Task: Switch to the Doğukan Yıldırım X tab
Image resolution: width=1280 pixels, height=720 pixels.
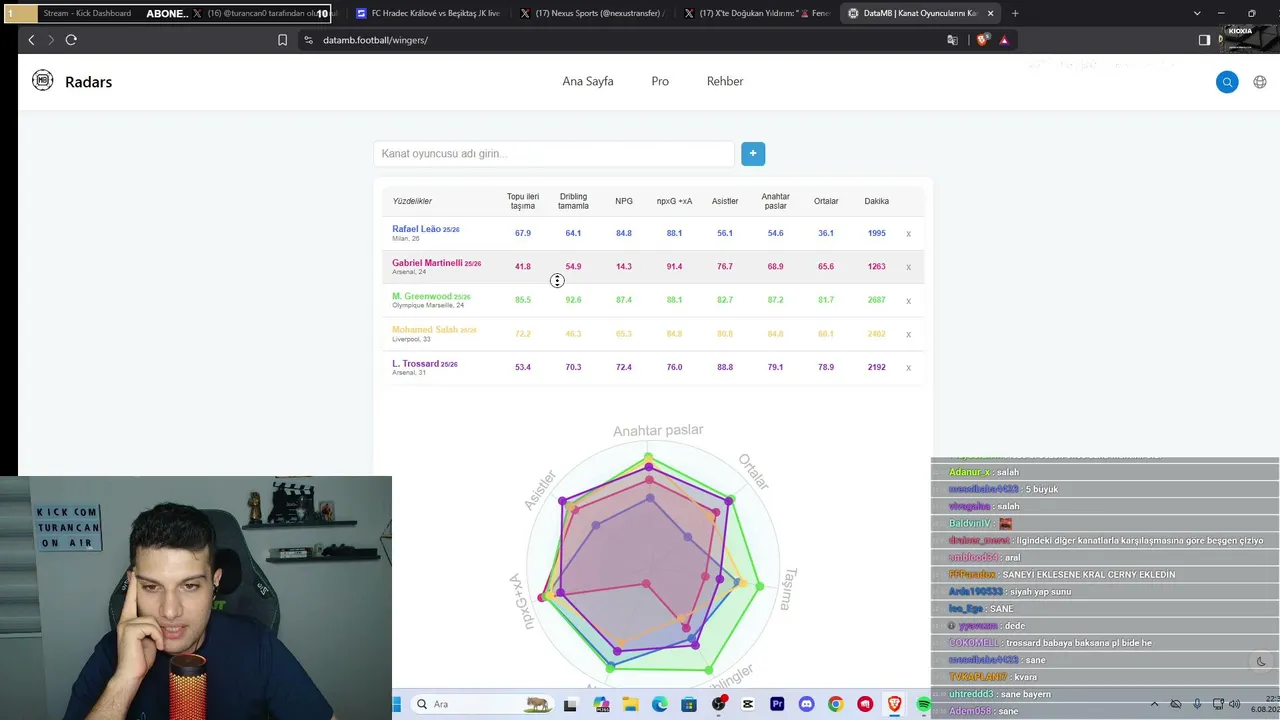Action: (x=755, y=13)
